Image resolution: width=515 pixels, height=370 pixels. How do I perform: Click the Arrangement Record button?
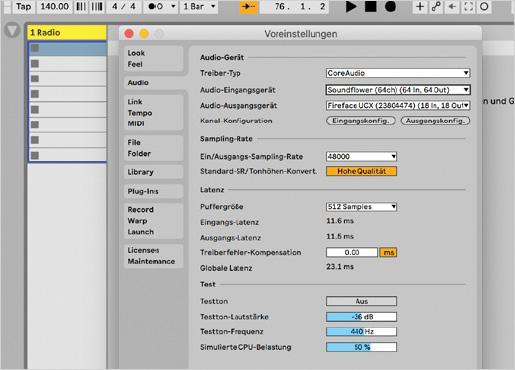[390, 6]
